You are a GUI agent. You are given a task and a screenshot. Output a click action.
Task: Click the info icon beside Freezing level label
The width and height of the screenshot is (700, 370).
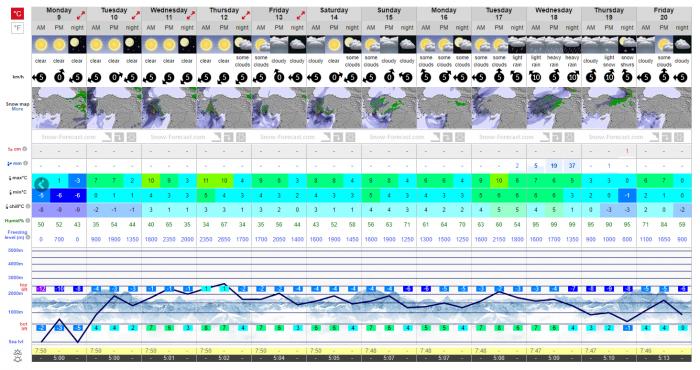tap(28, 237)
